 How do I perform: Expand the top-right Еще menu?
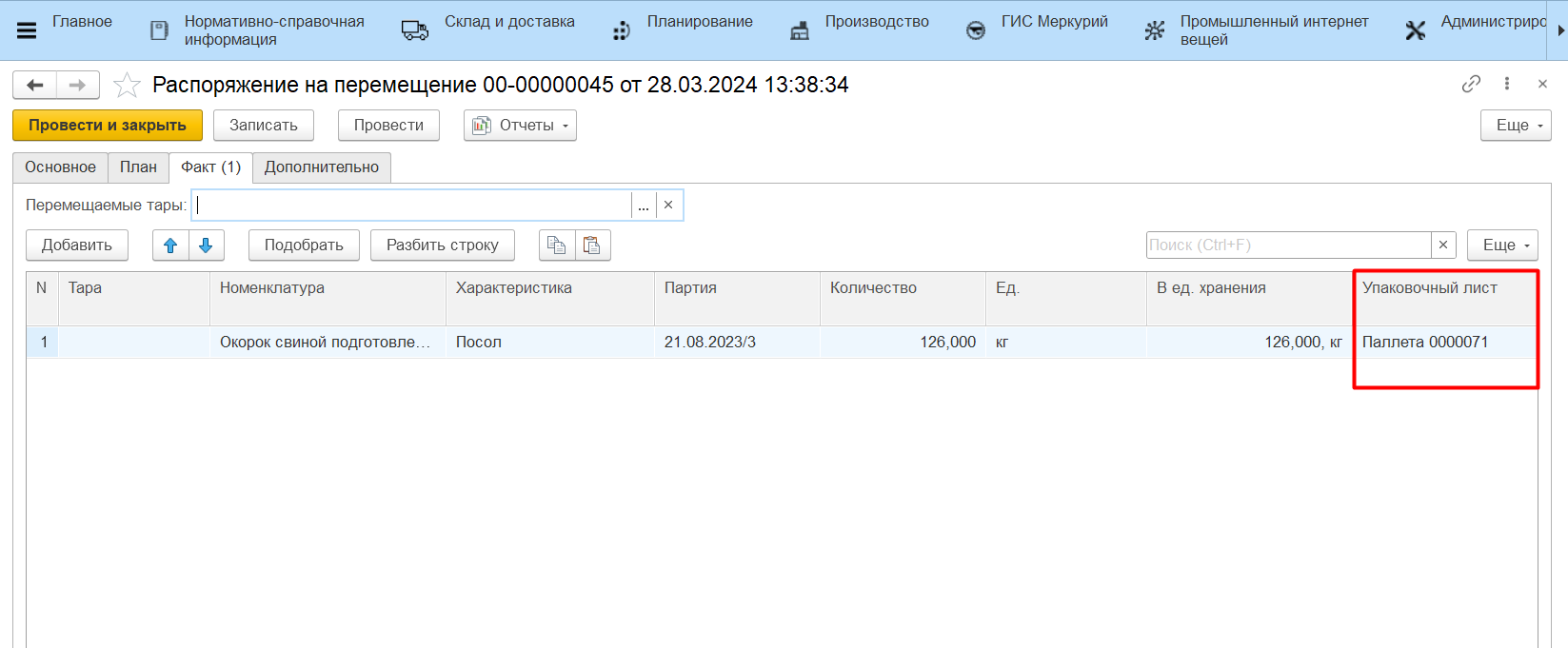pos(1516,126)
